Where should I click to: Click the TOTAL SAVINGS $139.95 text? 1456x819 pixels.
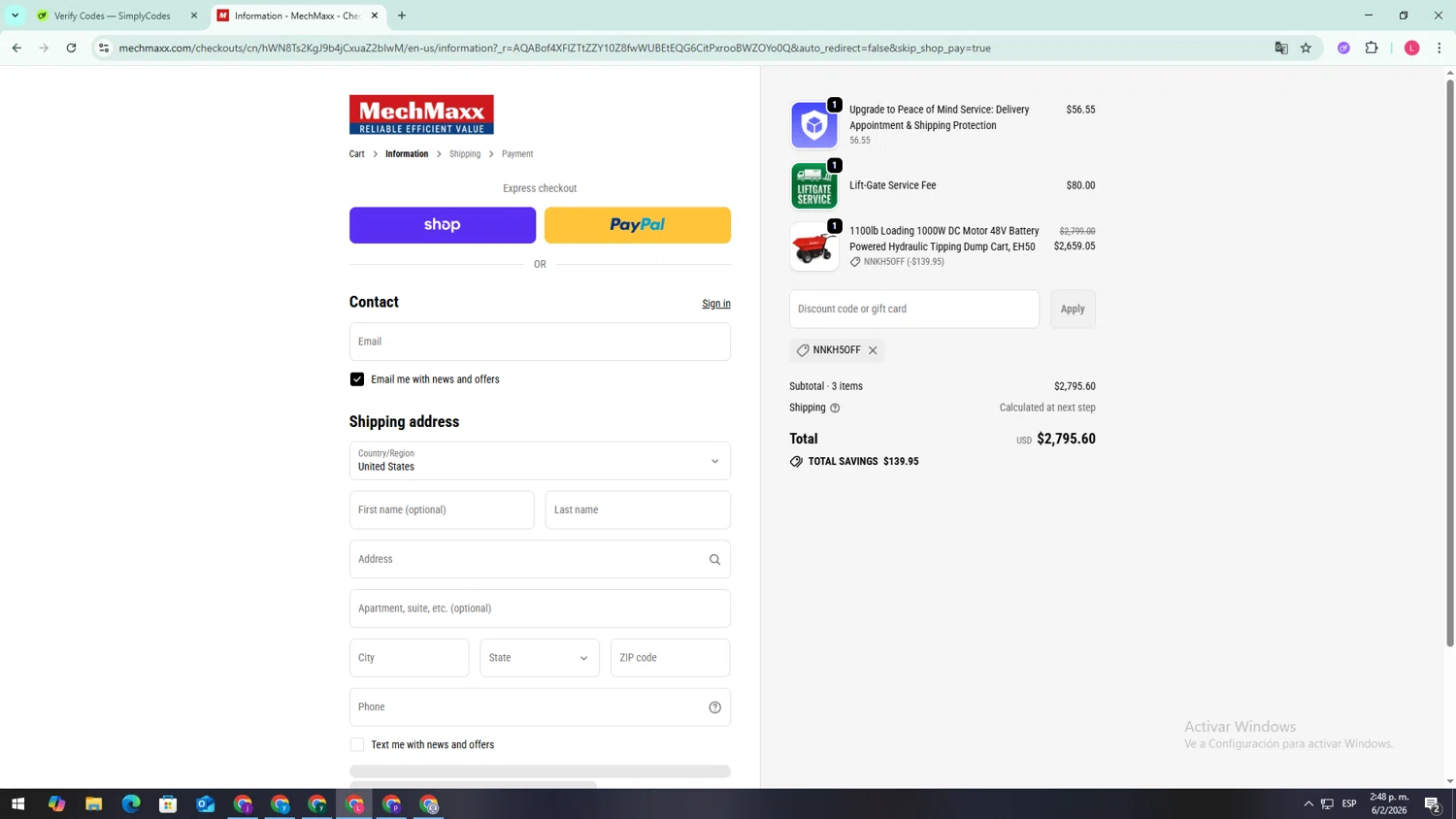point(863,462)
